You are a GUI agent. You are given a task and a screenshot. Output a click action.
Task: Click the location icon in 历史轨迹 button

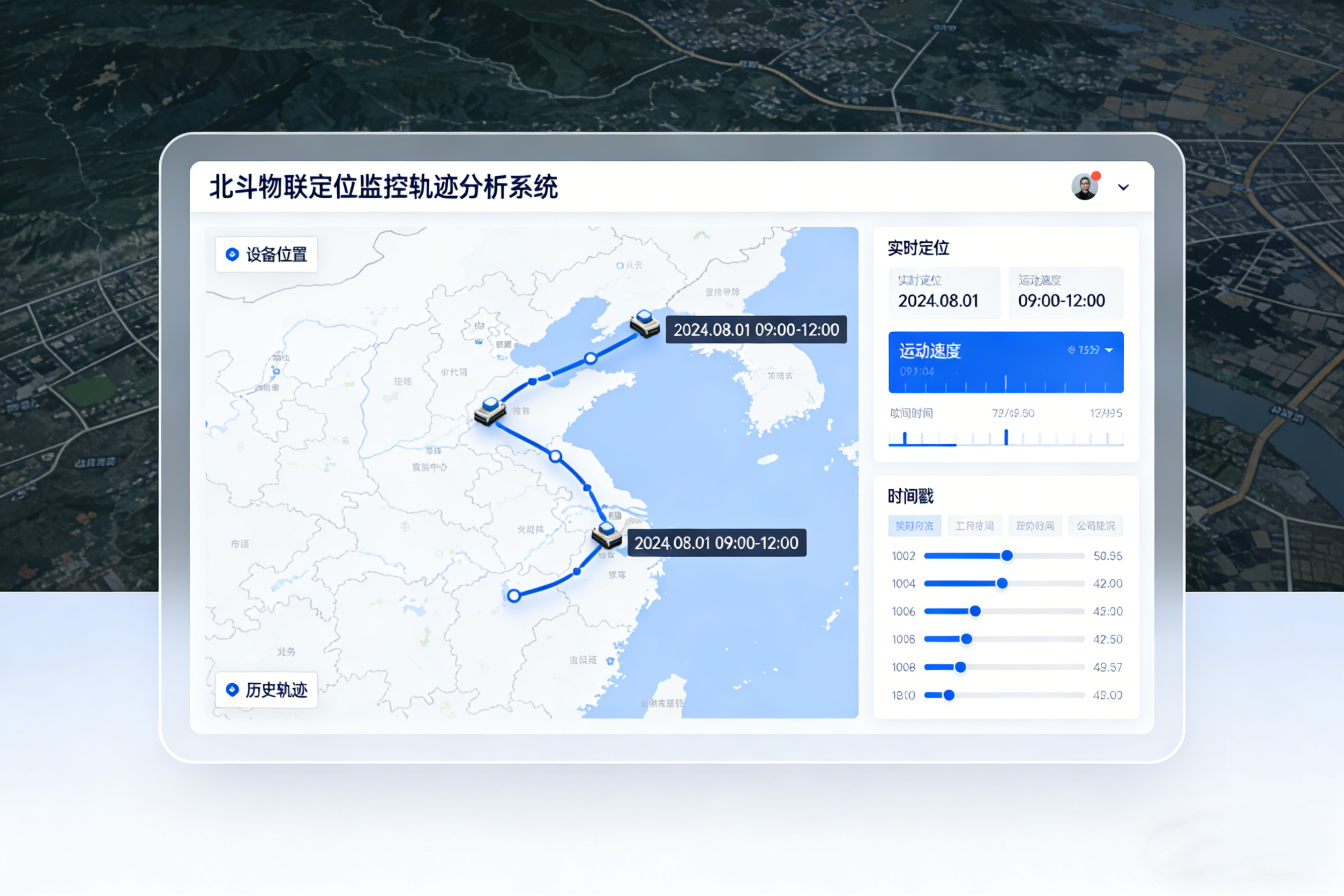click(232, 690)
